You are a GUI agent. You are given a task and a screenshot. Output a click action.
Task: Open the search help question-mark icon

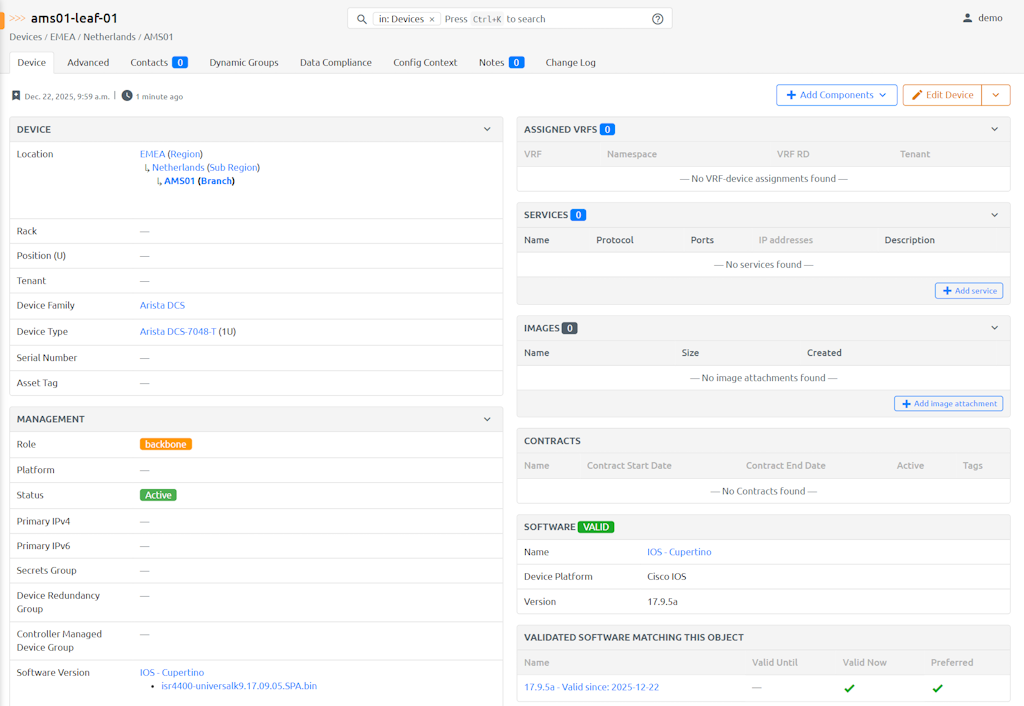[x=657, y=19]
